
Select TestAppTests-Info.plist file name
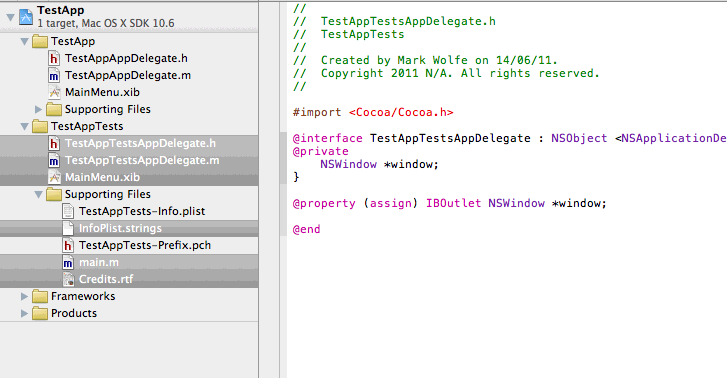(142, 211)
